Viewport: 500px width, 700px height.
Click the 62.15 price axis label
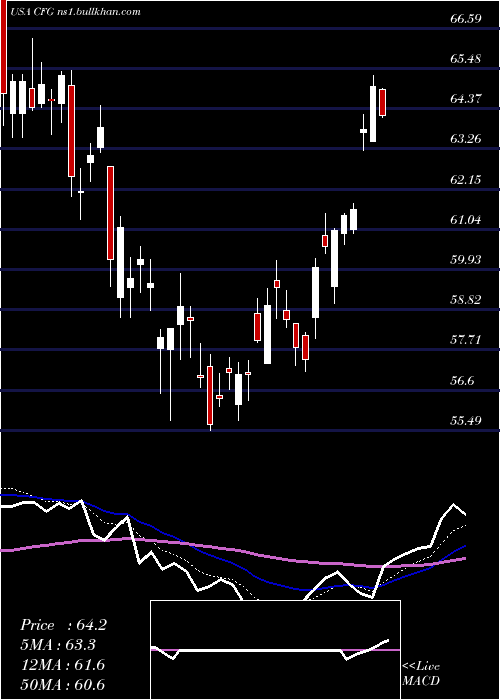[x=466, y=179]
